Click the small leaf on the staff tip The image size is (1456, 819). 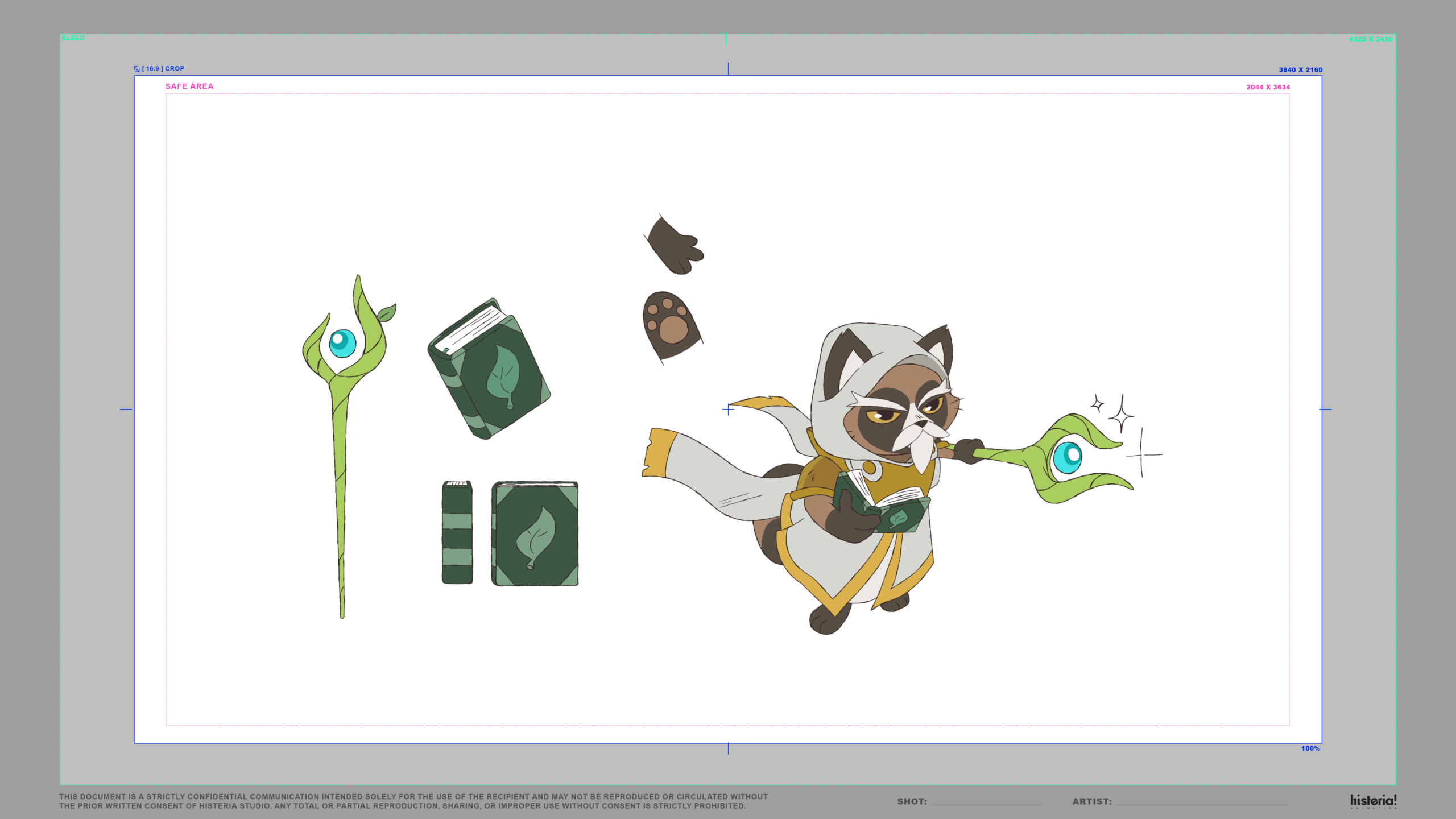pyautogui.click(x=387, y=312)
